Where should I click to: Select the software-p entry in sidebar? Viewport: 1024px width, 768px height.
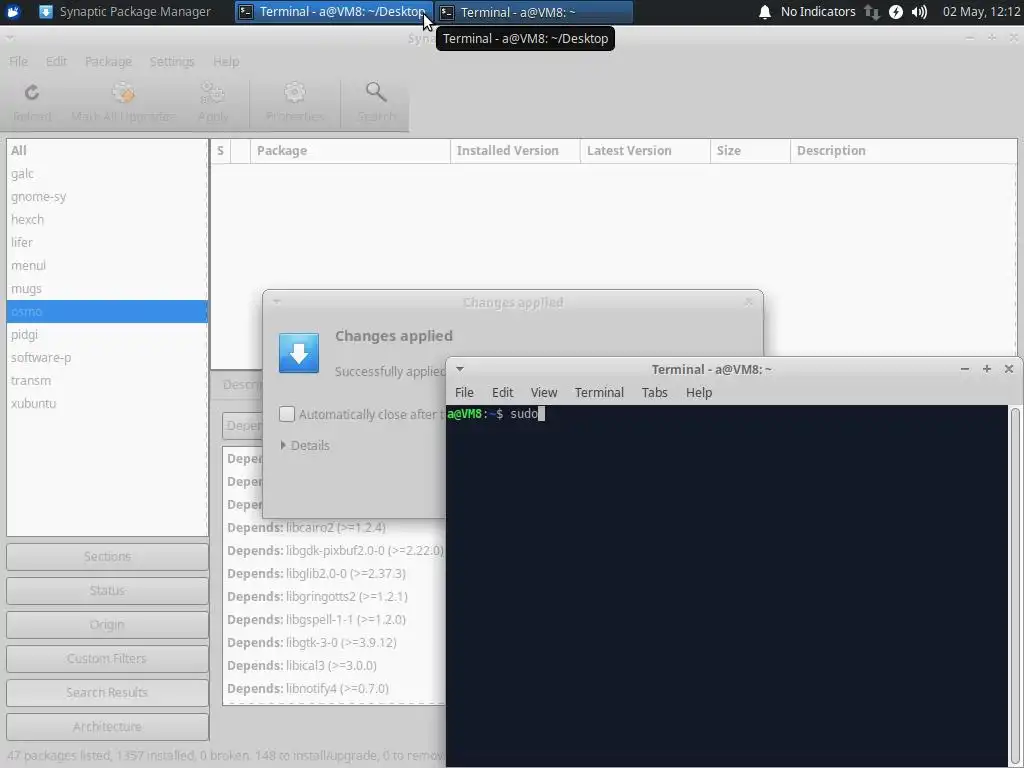107,357
